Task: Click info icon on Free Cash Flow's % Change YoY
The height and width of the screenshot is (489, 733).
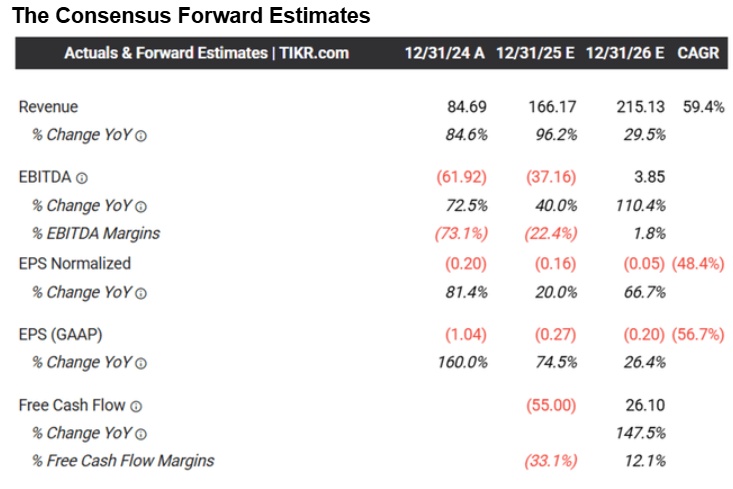Action: coord(140,434)
